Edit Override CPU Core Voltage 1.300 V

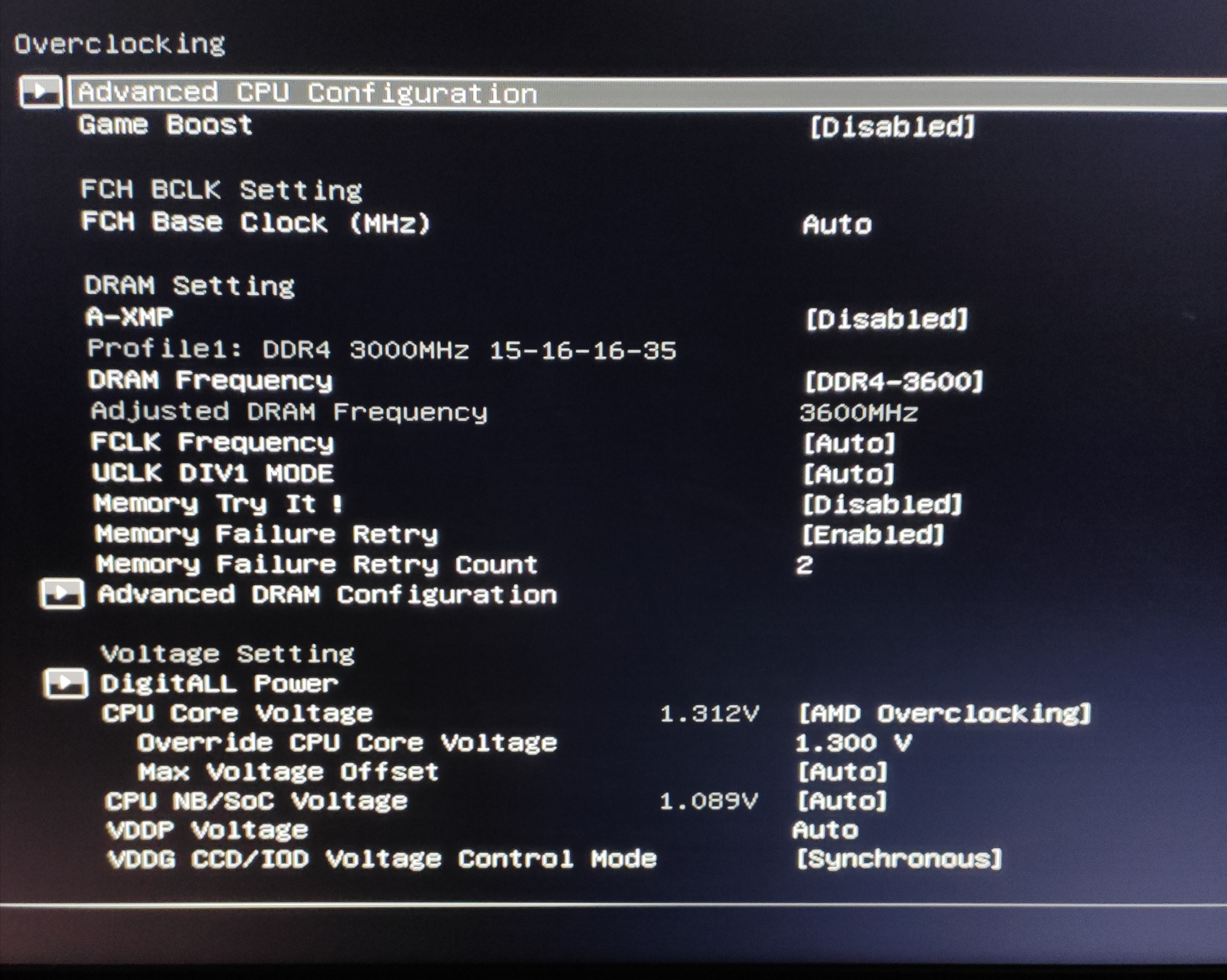pos(853,743)
